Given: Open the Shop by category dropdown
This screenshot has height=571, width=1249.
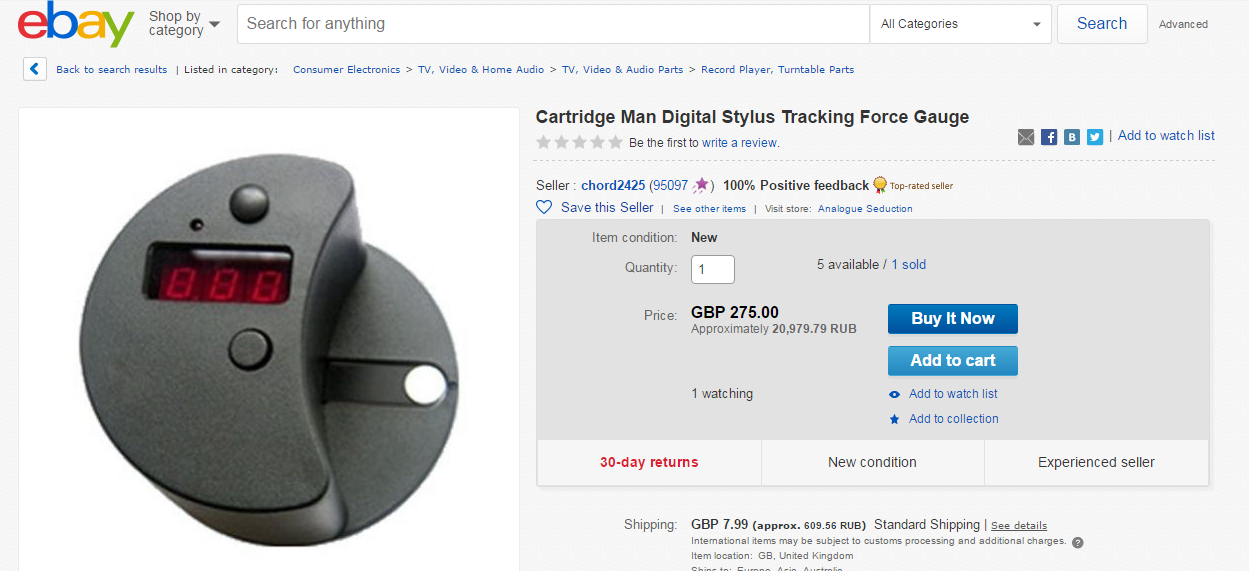Looking at the screenshot, I should point(184,24).
